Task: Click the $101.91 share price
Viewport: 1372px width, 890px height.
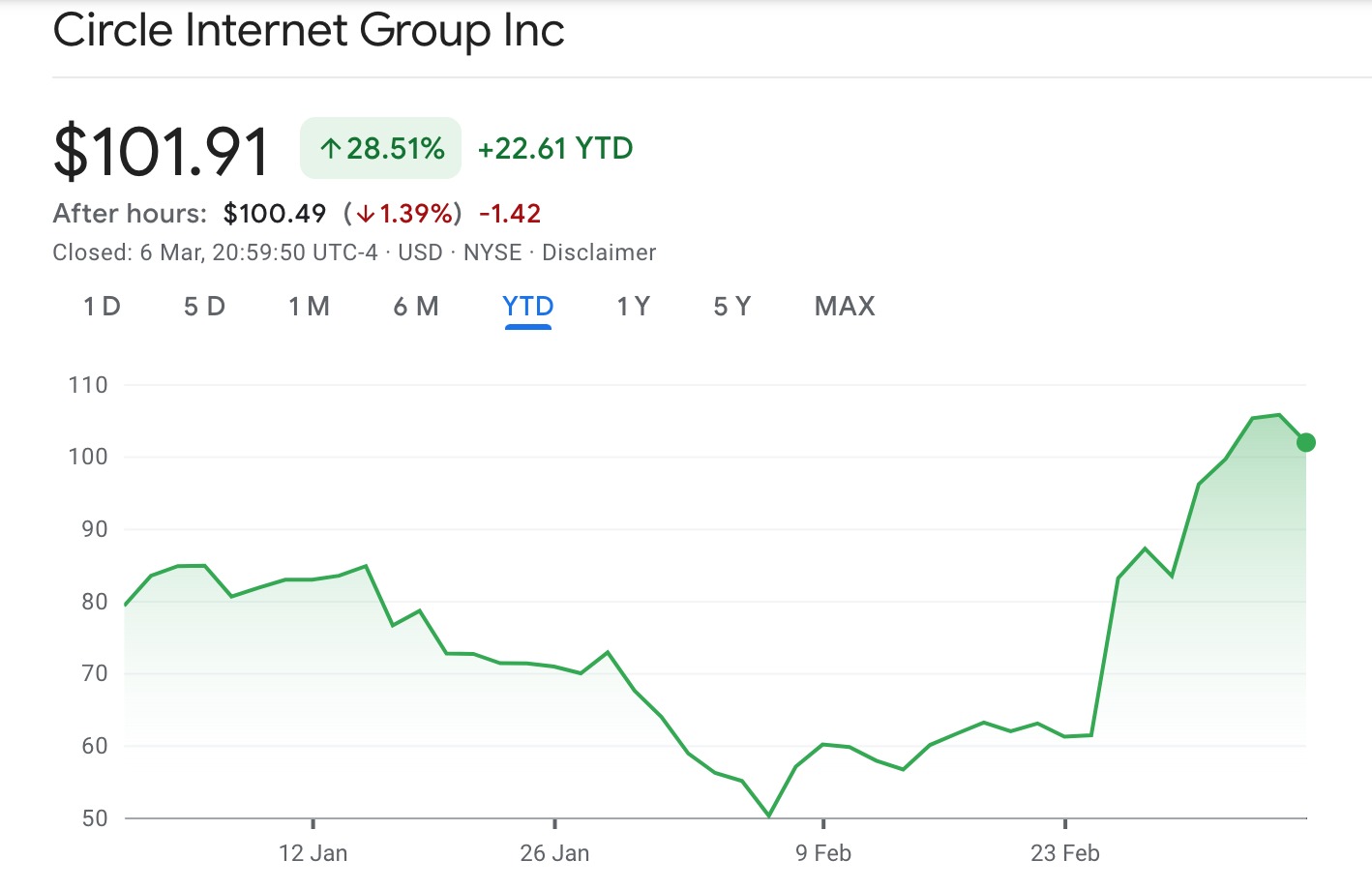Action: tap(162, 152)
